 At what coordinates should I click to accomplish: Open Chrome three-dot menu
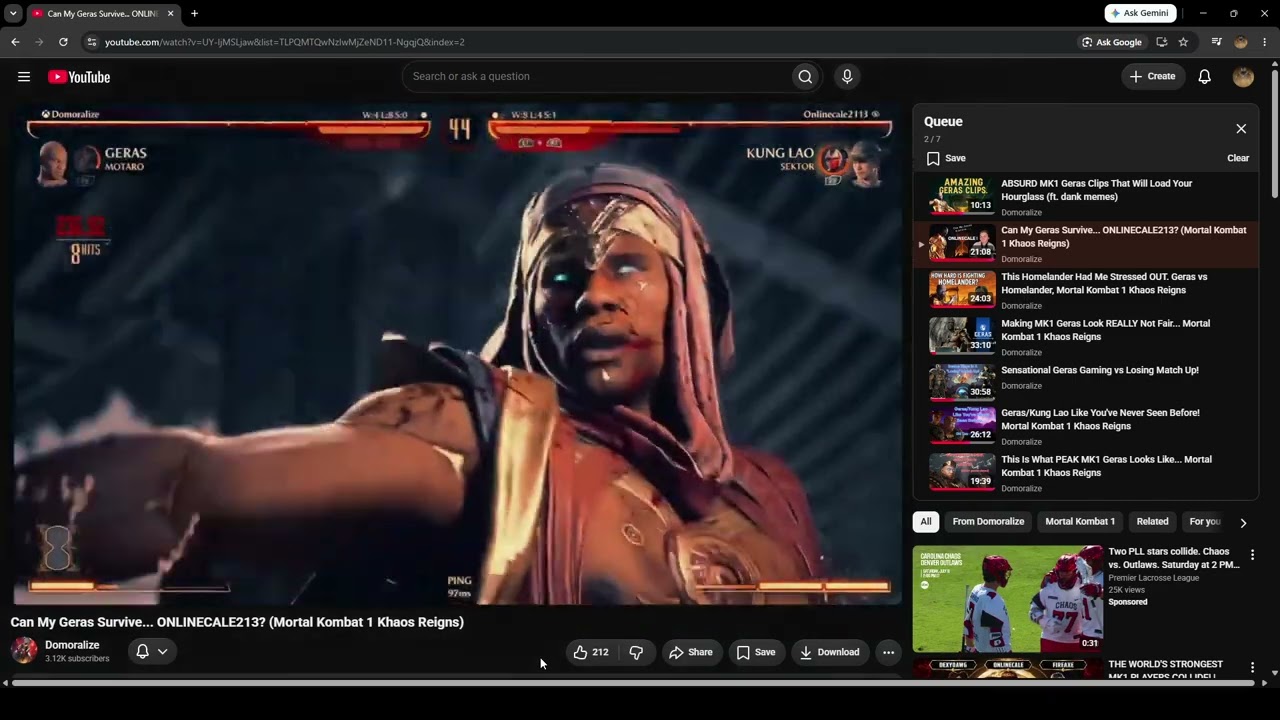click(1265, 42)
